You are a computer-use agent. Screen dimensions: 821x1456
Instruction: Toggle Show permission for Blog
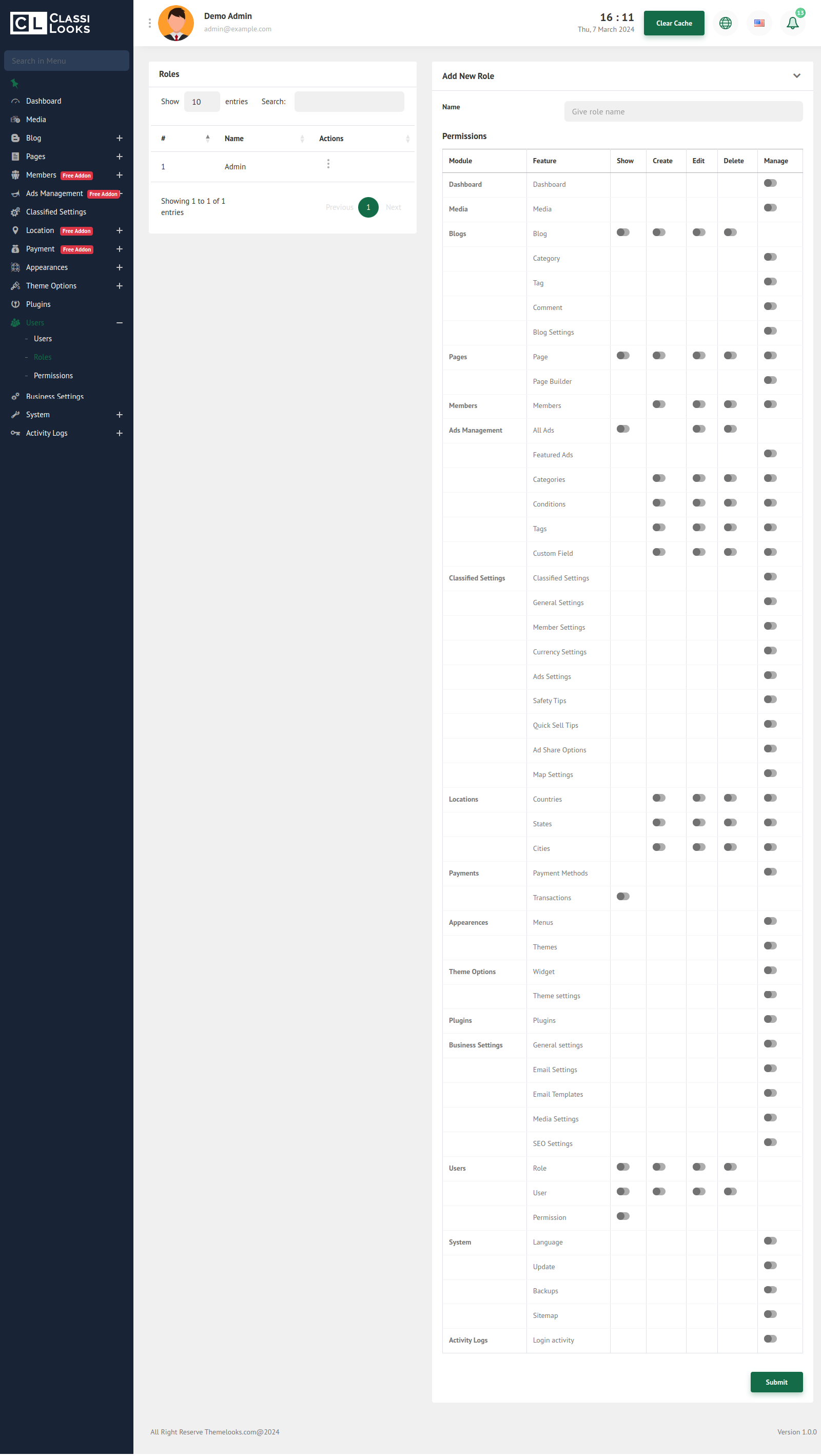point(622,232)
